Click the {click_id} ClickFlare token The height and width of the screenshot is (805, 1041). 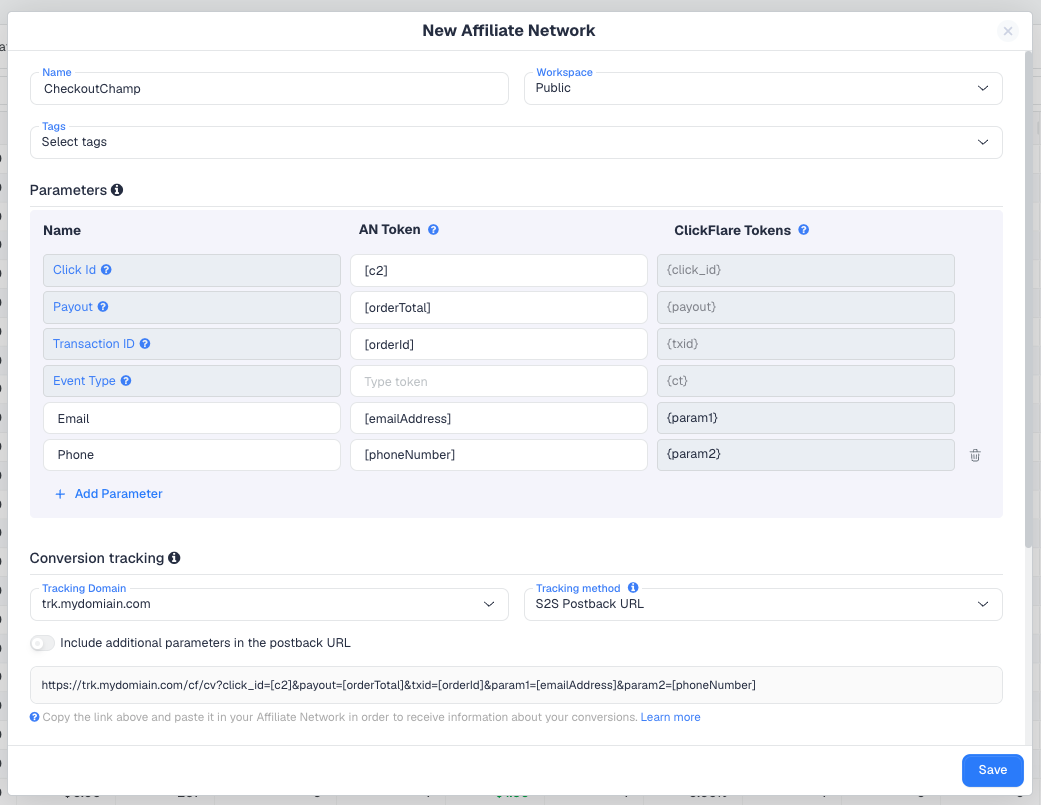(x=805, y=271)
